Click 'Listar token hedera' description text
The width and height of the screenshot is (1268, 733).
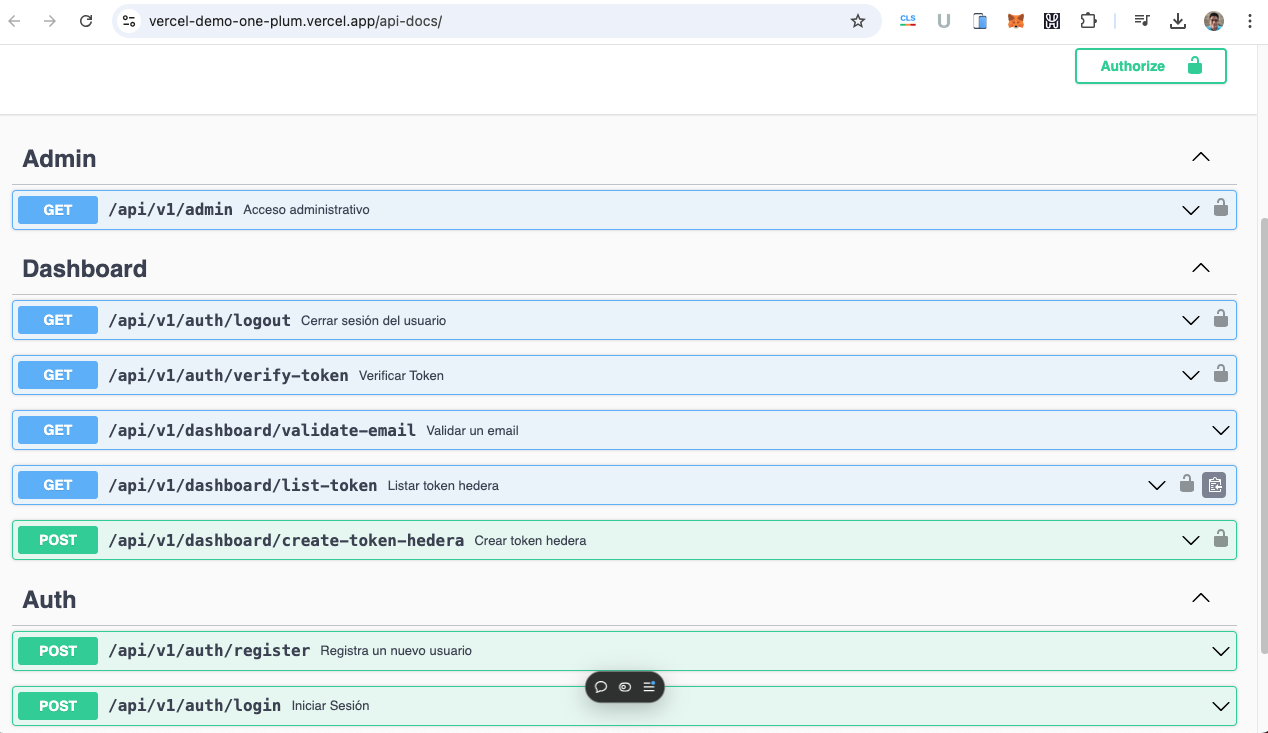point(443,486)
